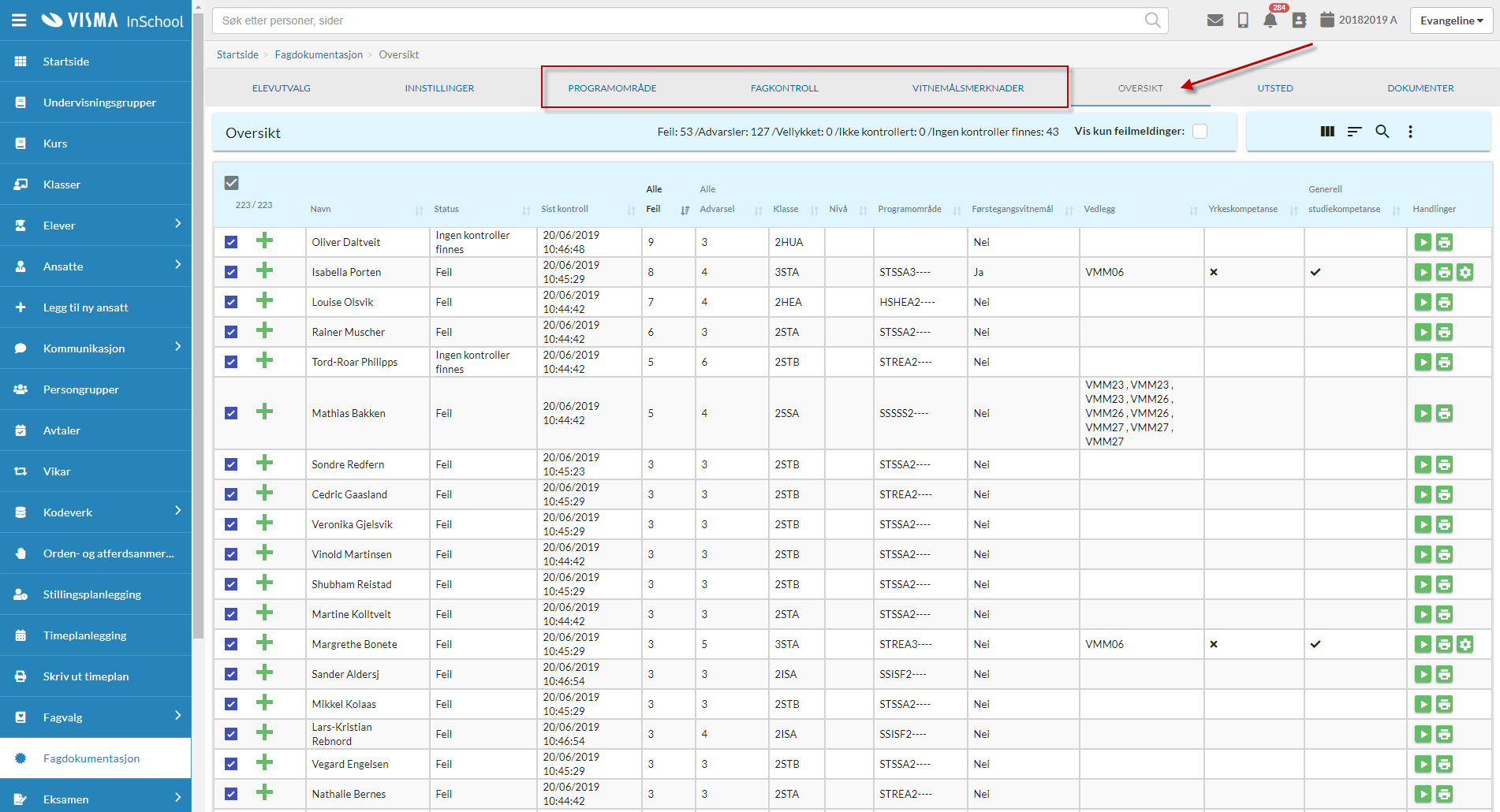Click the table search magnifier icon
Image resolution: width=1500 pixels, height=812 pixels.
pos(1382,132)
